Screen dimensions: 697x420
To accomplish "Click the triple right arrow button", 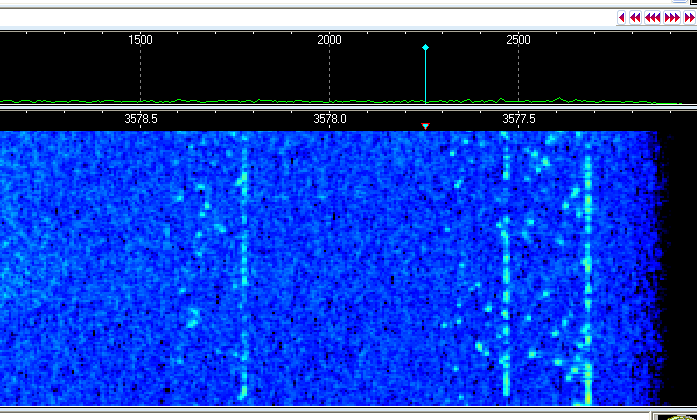I will coord(671,18).
